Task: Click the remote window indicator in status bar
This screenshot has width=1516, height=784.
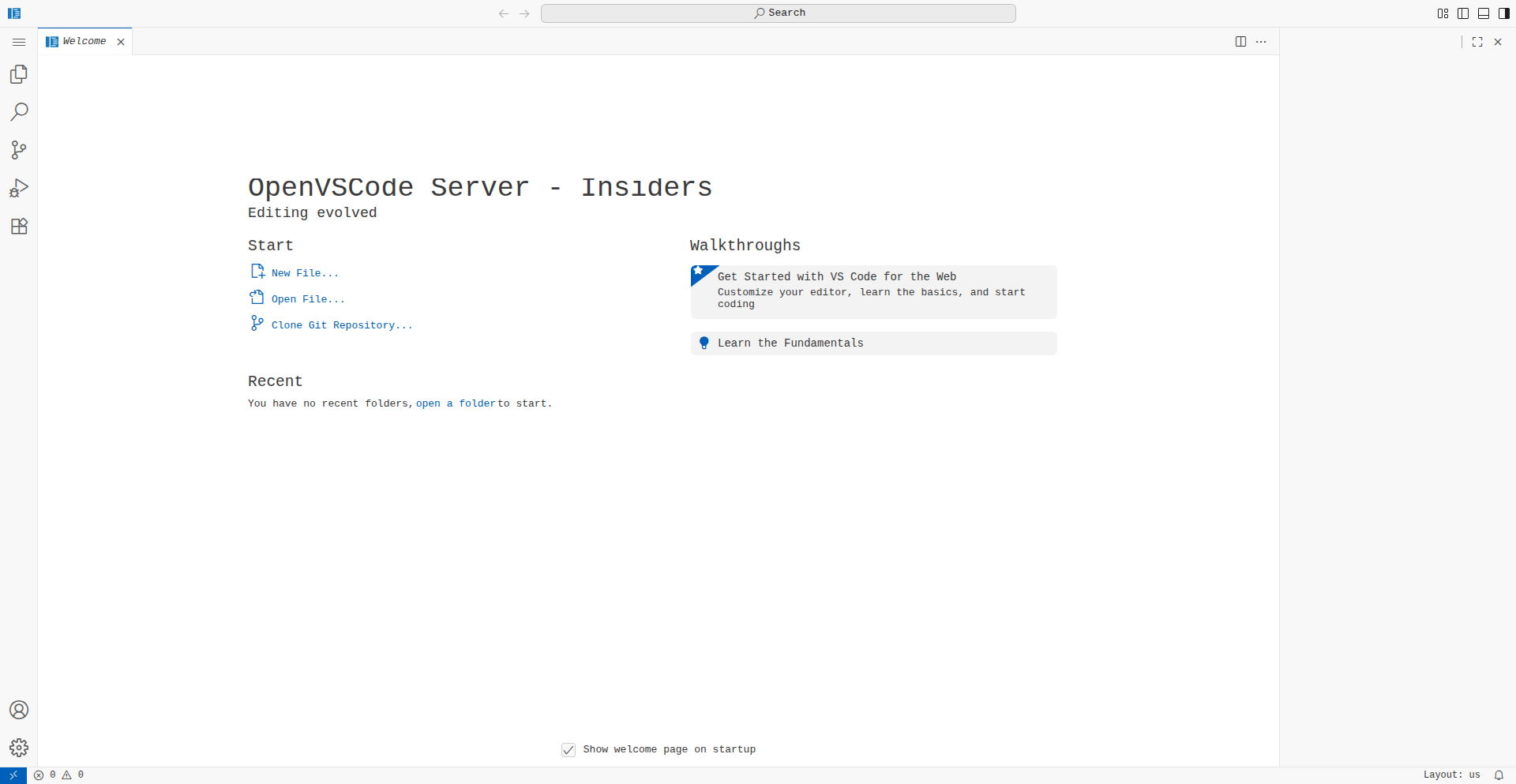Action: coord(13,775)
